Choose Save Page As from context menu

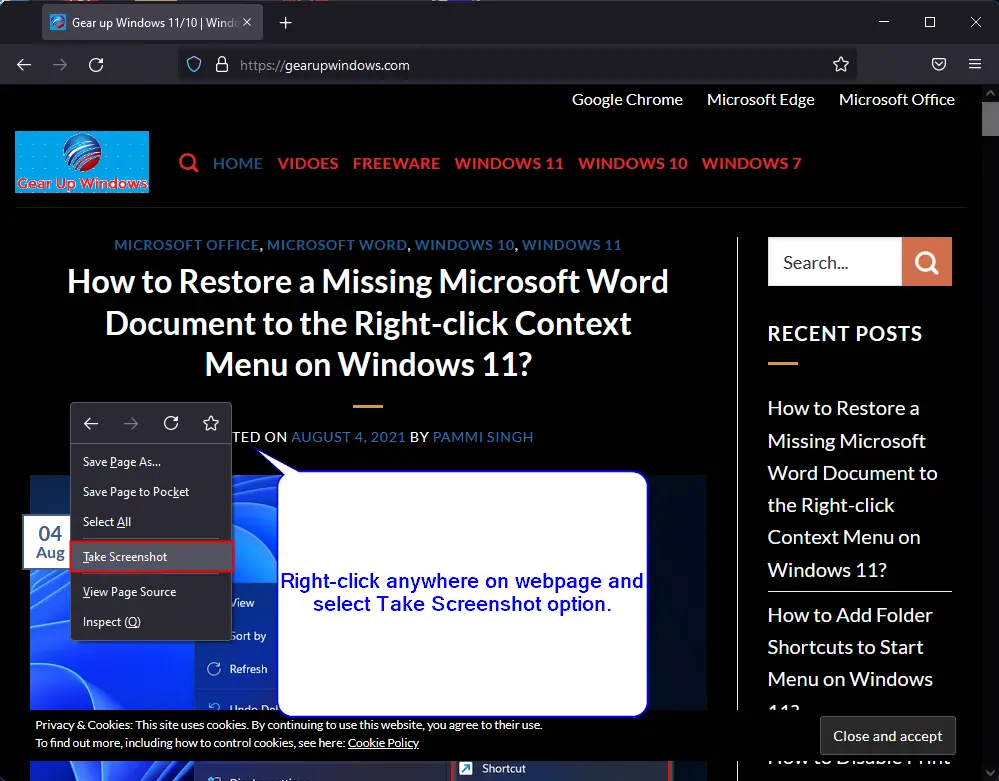(151, 462)
